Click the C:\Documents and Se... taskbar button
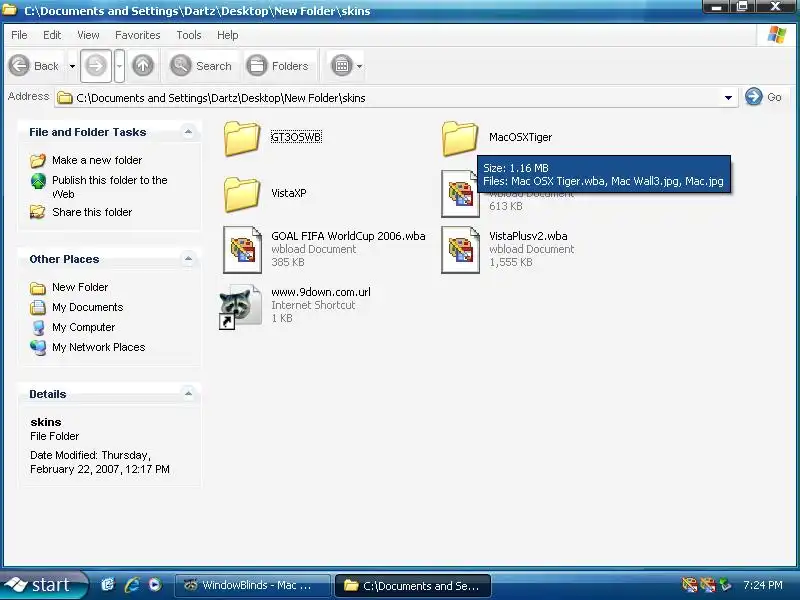The width and height of the screenshot is (800, 600). [x=412, y=585]
